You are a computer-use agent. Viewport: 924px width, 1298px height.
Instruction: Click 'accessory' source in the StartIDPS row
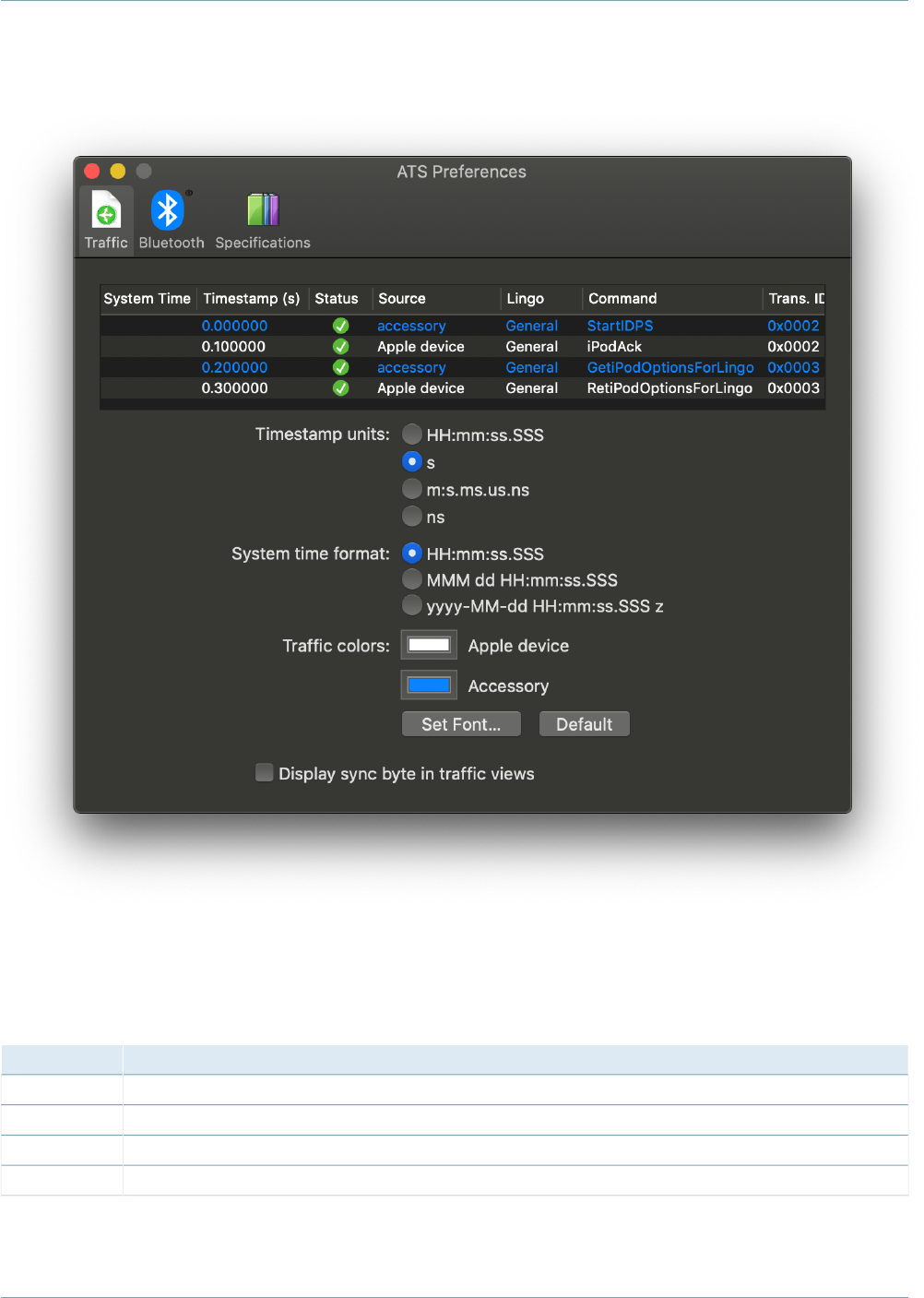point(411,326)
